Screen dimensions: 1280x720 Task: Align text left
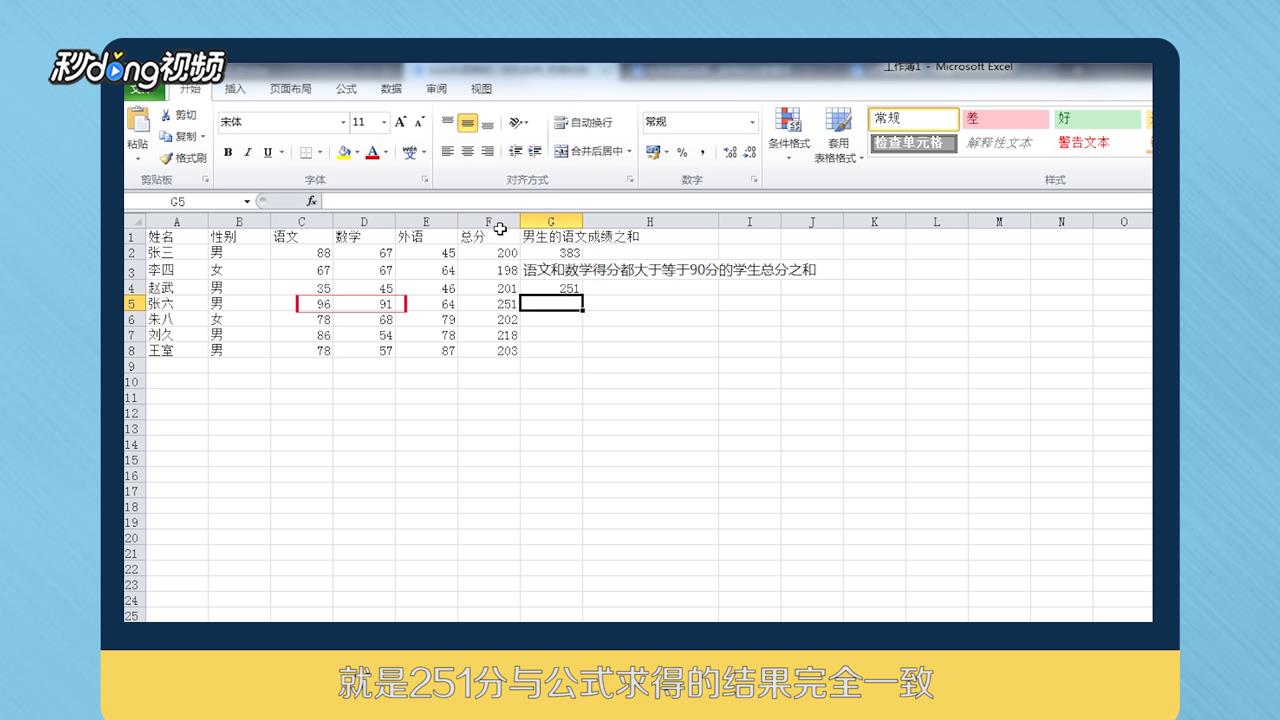pos(447,152)
